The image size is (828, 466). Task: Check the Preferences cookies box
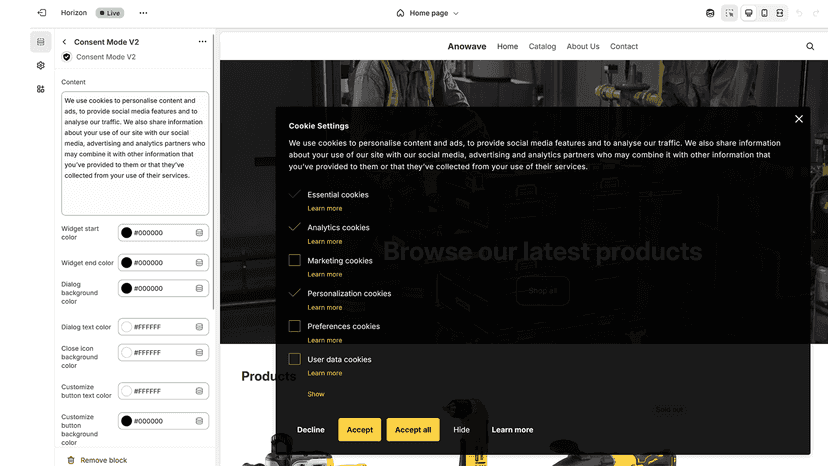click(x=295, y=326)
